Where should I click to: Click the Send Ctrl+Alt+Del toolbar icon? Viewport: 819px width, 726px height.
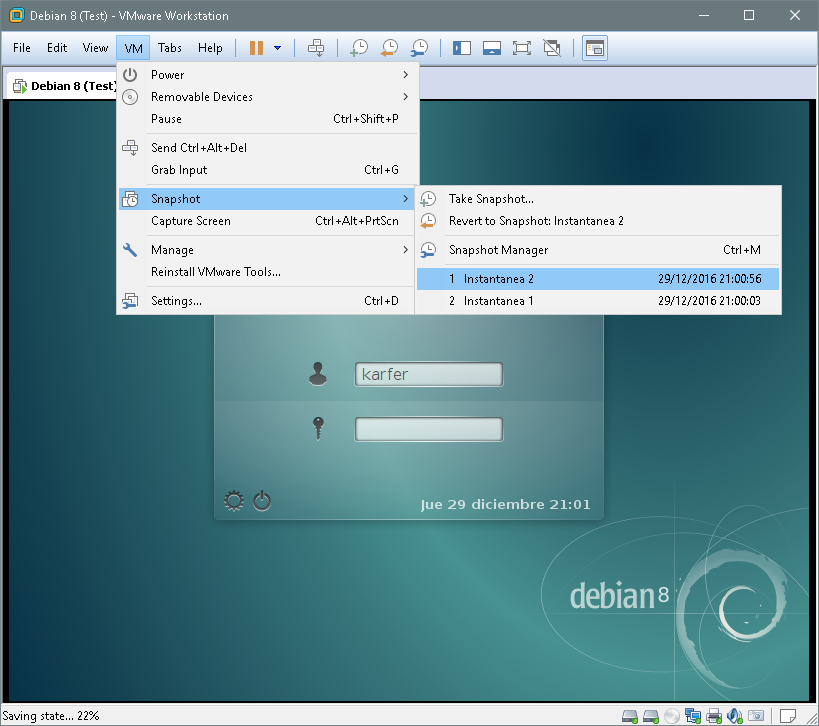[316, 48]
